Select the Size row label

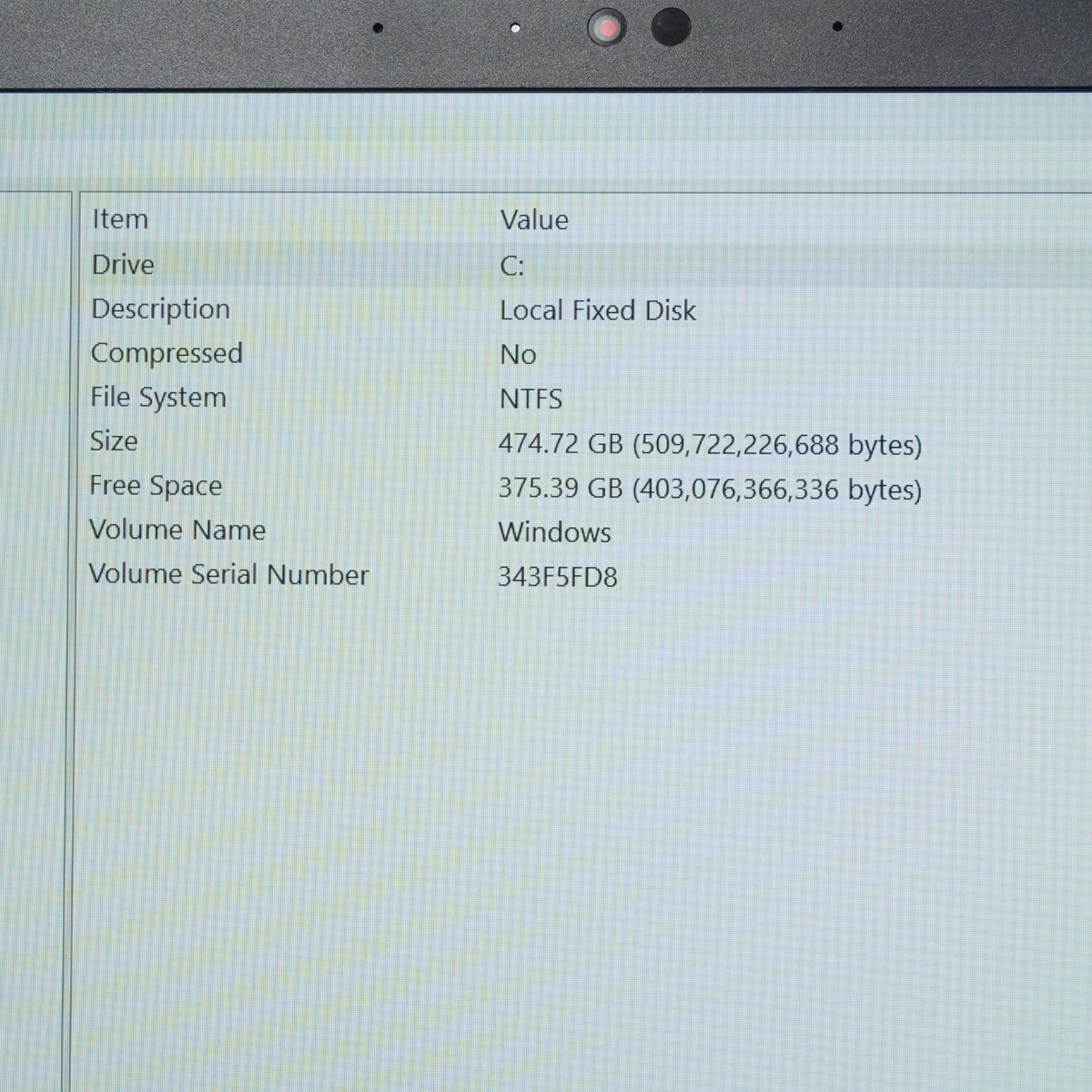pos(114,441)
